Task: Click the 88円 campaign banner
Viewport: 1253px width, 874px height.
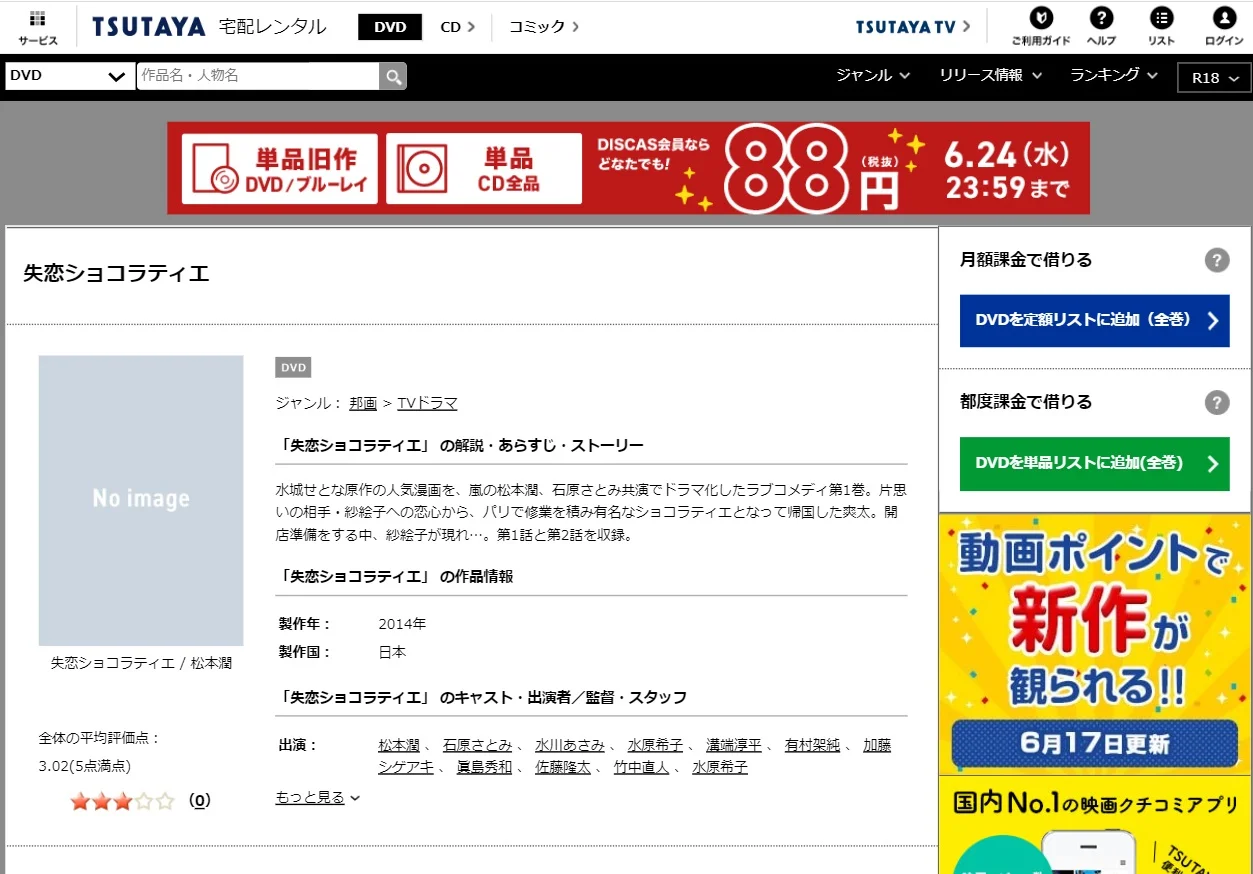Action: [628, 168]
